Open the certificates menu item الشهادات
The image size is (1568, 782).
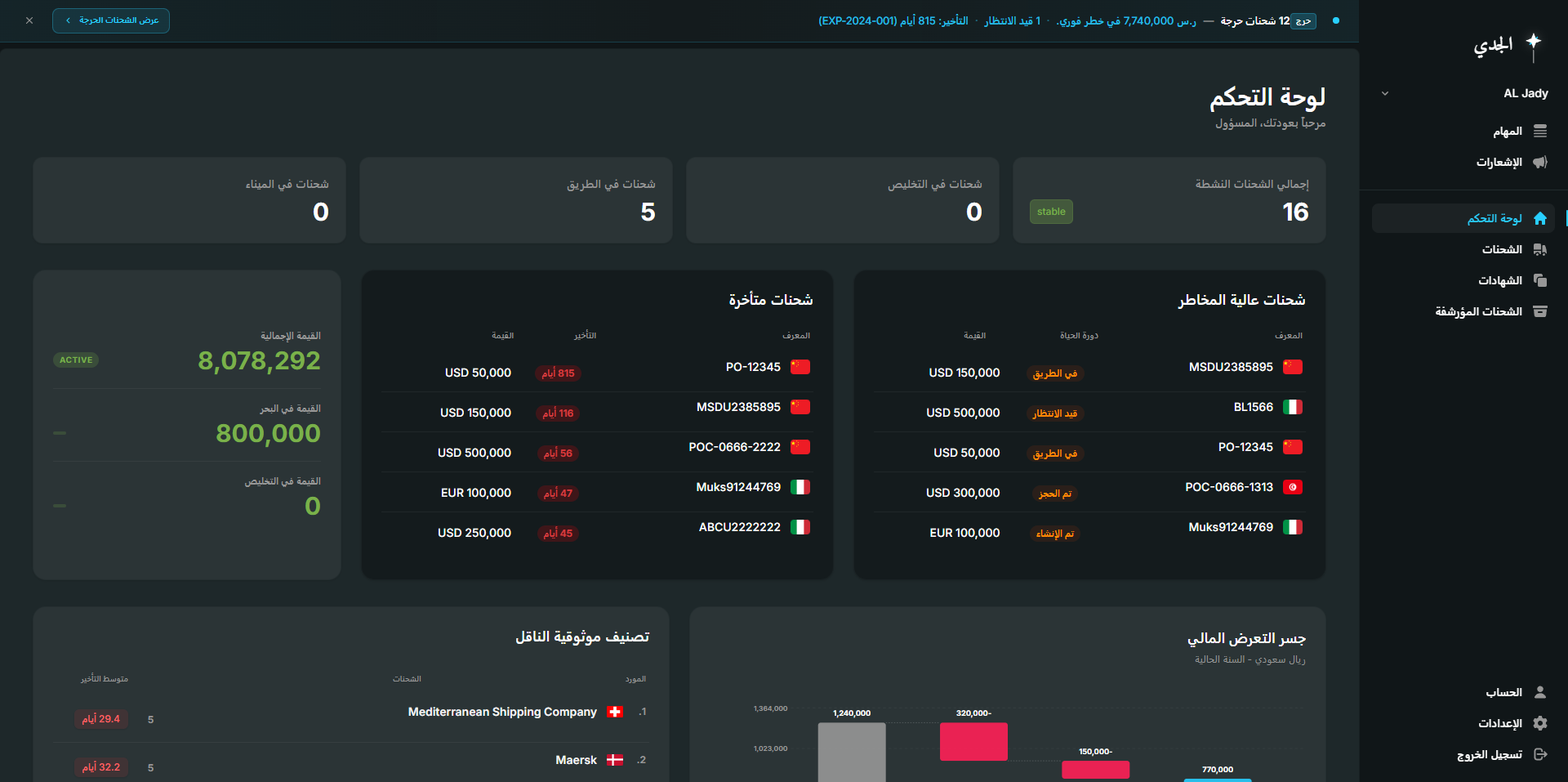pyautogui.click(x=1463, y=280)
